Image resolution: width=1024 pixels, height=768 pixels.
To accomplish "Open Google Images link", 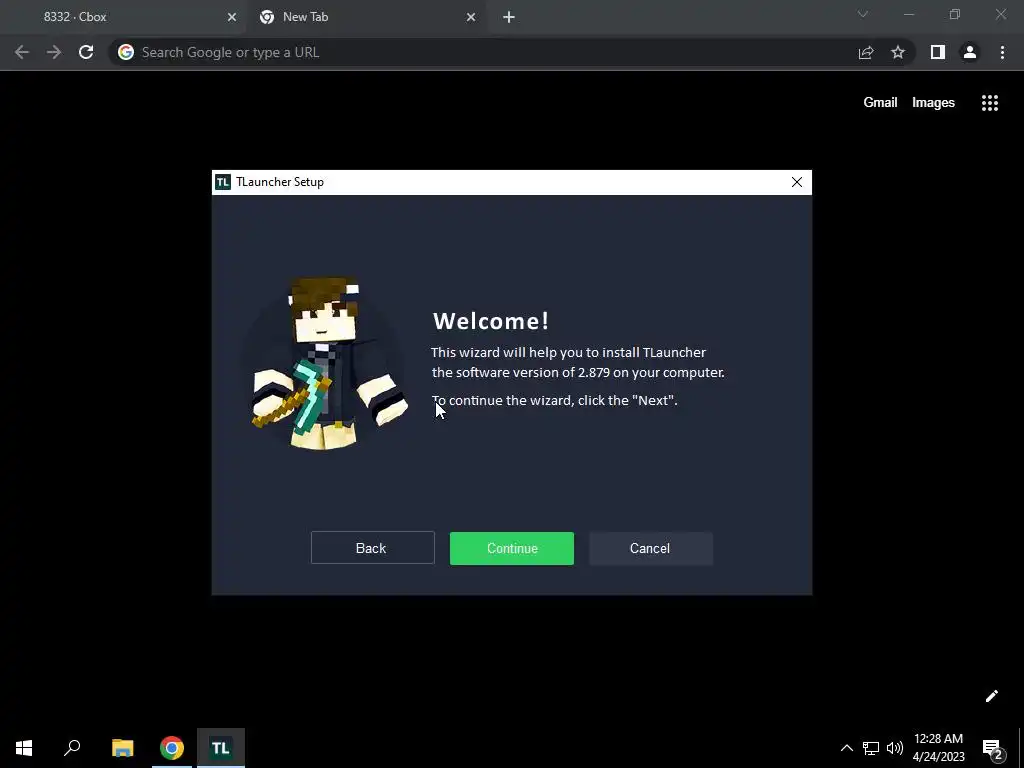I will (933, 103).
